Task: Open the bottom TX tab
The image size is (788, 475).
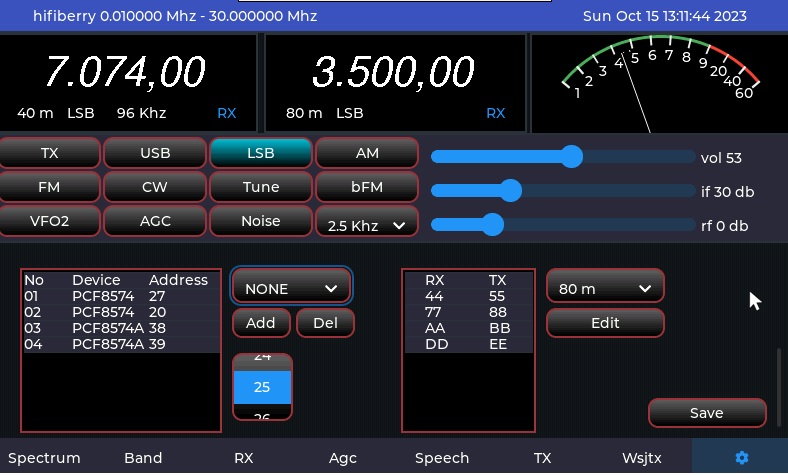Action: [x=542, y=458]
